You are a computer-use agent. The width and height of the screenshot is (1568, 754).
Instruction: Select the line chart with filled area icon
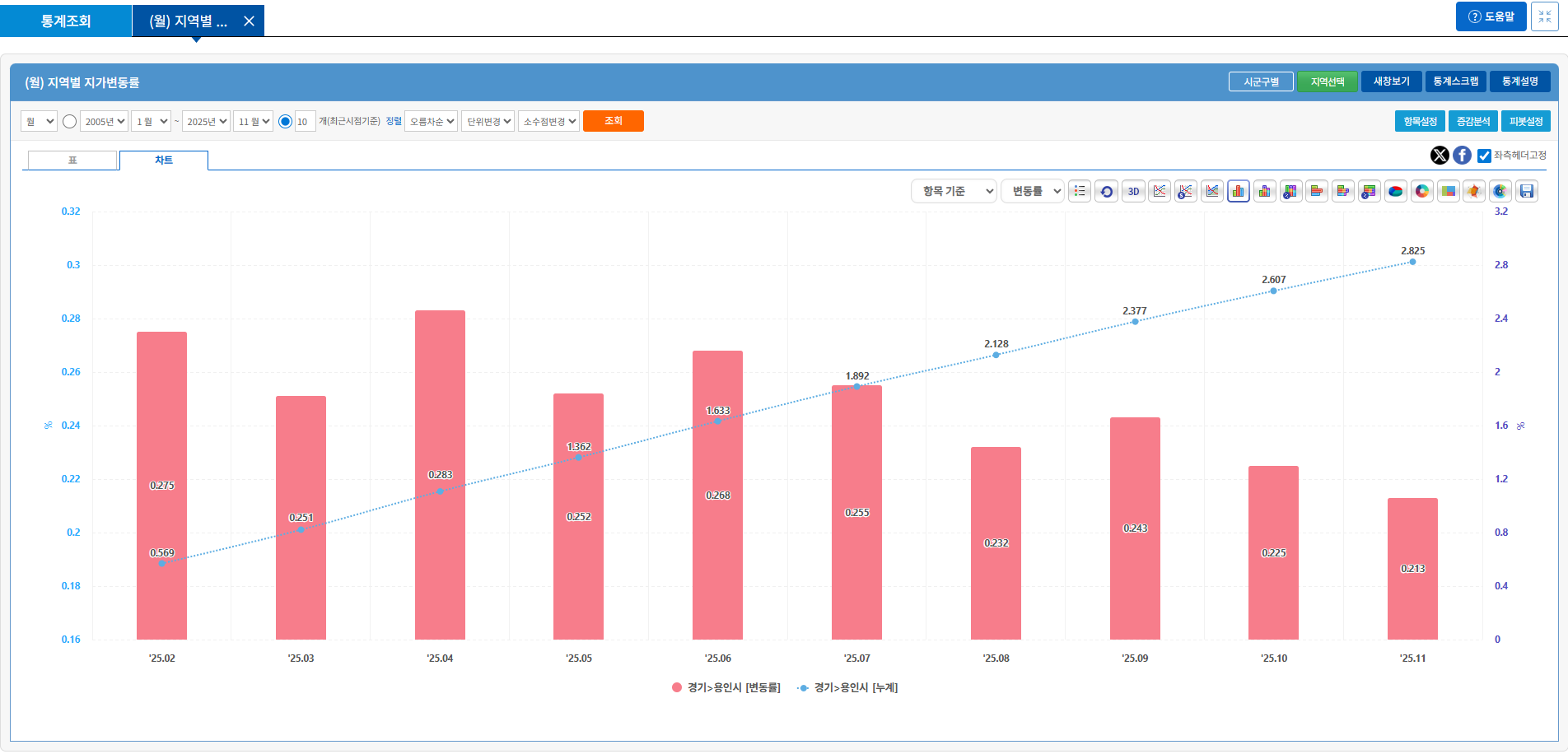point(1212,191)
